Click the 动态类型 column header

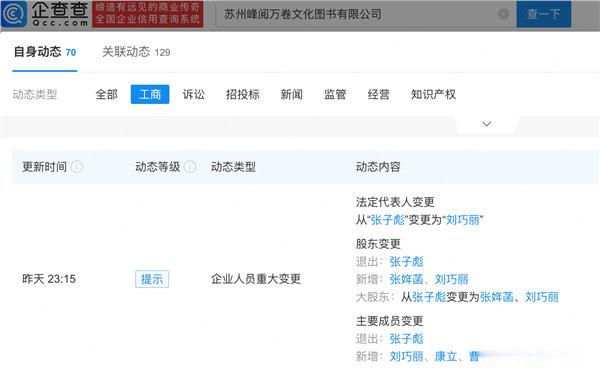click(233, 167)
